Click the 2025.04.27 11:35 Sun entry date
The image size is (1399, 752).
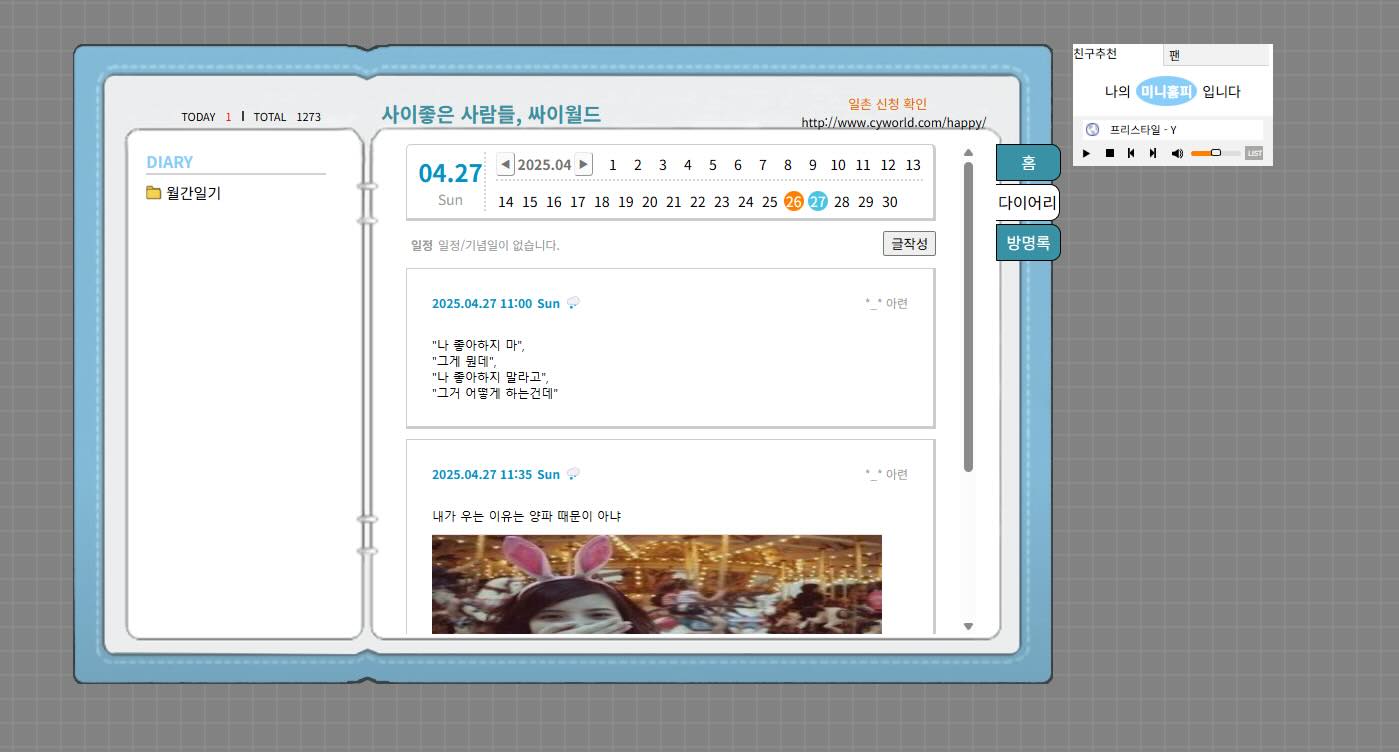click(x=496, y=475)
